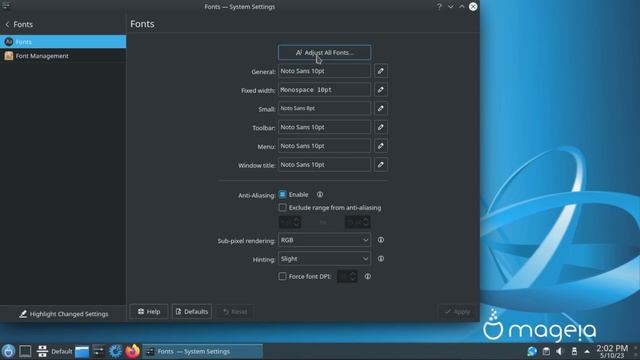Open the volume icon in system tray

click(x=560, y=351)
